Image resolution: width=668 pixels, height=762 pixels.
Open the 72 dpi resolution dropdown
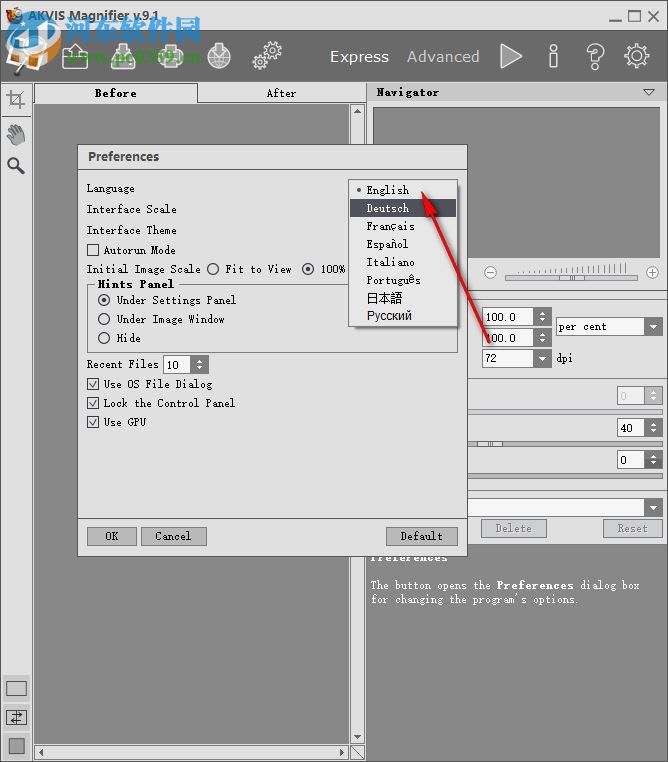click(x=542, y=359)
